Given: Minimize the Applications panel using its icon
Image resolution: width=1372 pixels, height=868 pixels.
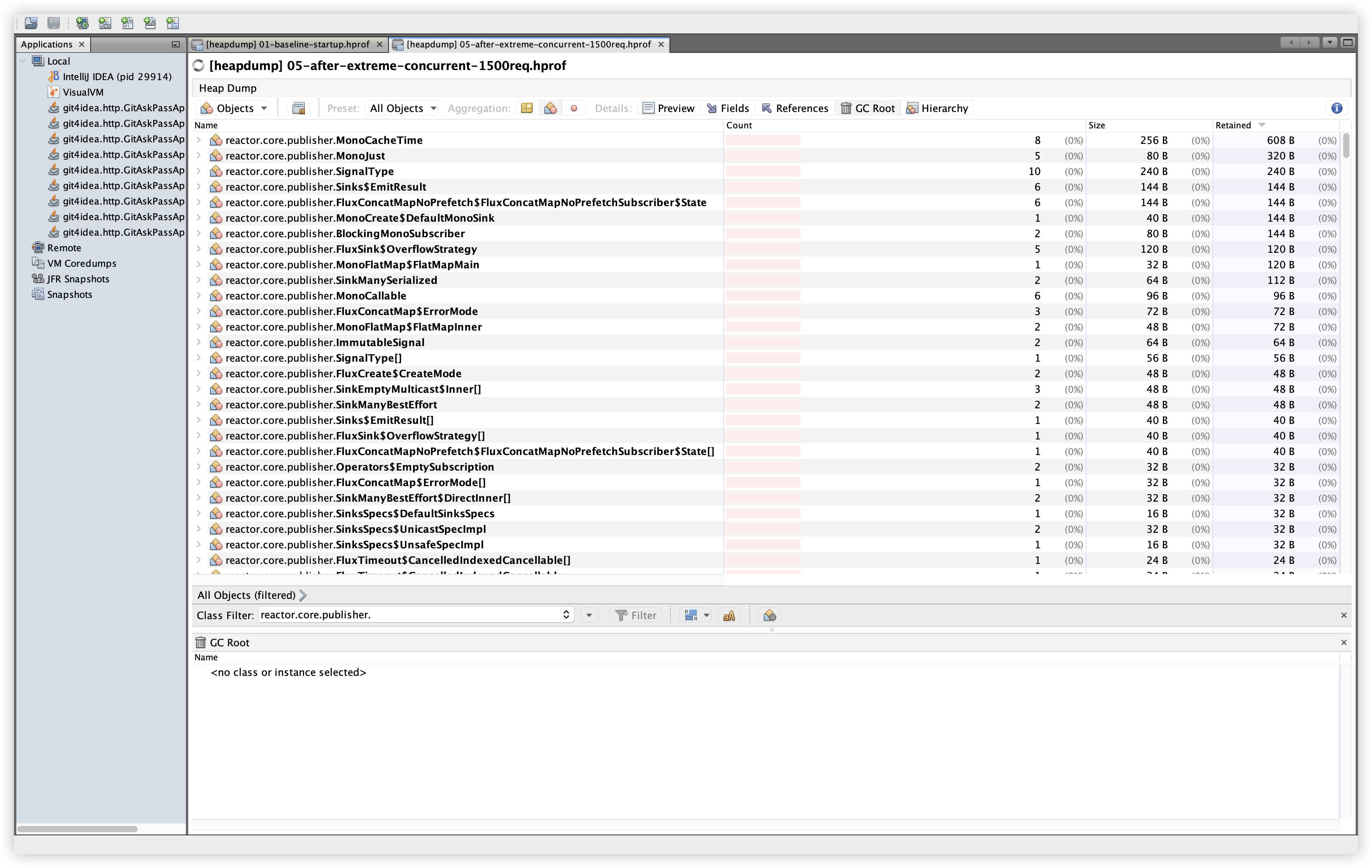Looking at the screenshot, I should [x=175, y=44].
